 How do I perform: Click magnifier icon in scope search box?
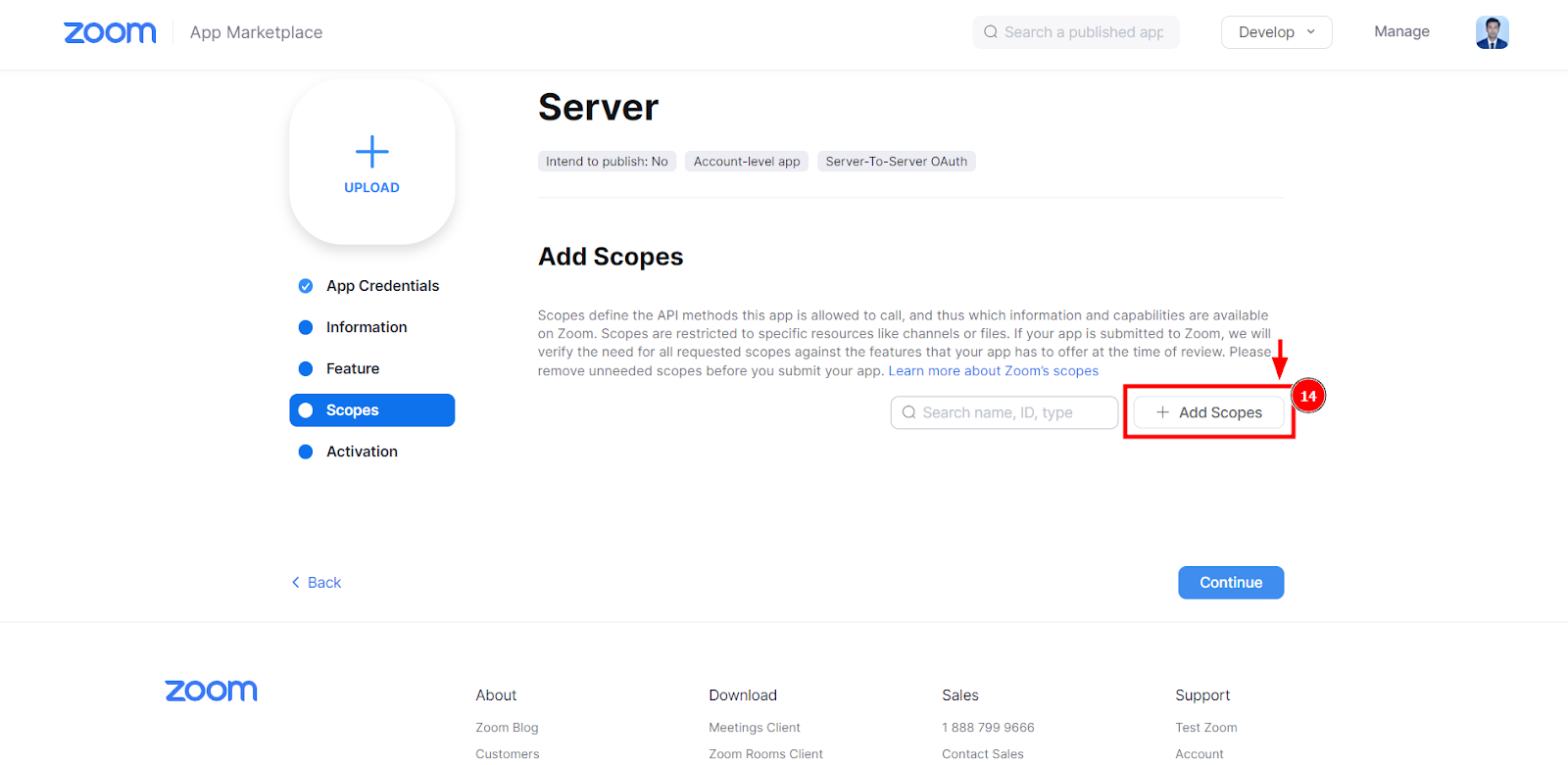(909, 412)
